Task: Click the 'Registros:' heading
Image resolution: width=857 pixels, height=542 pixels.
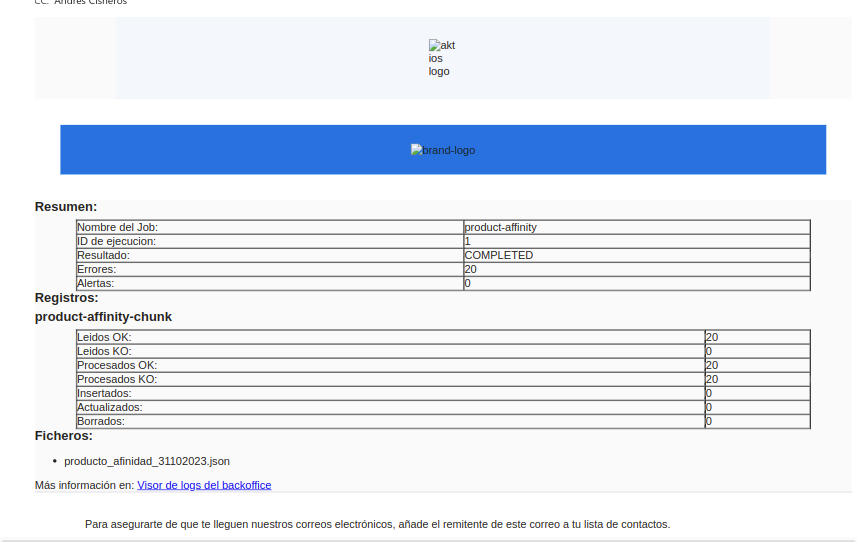Action: point(67,298)
